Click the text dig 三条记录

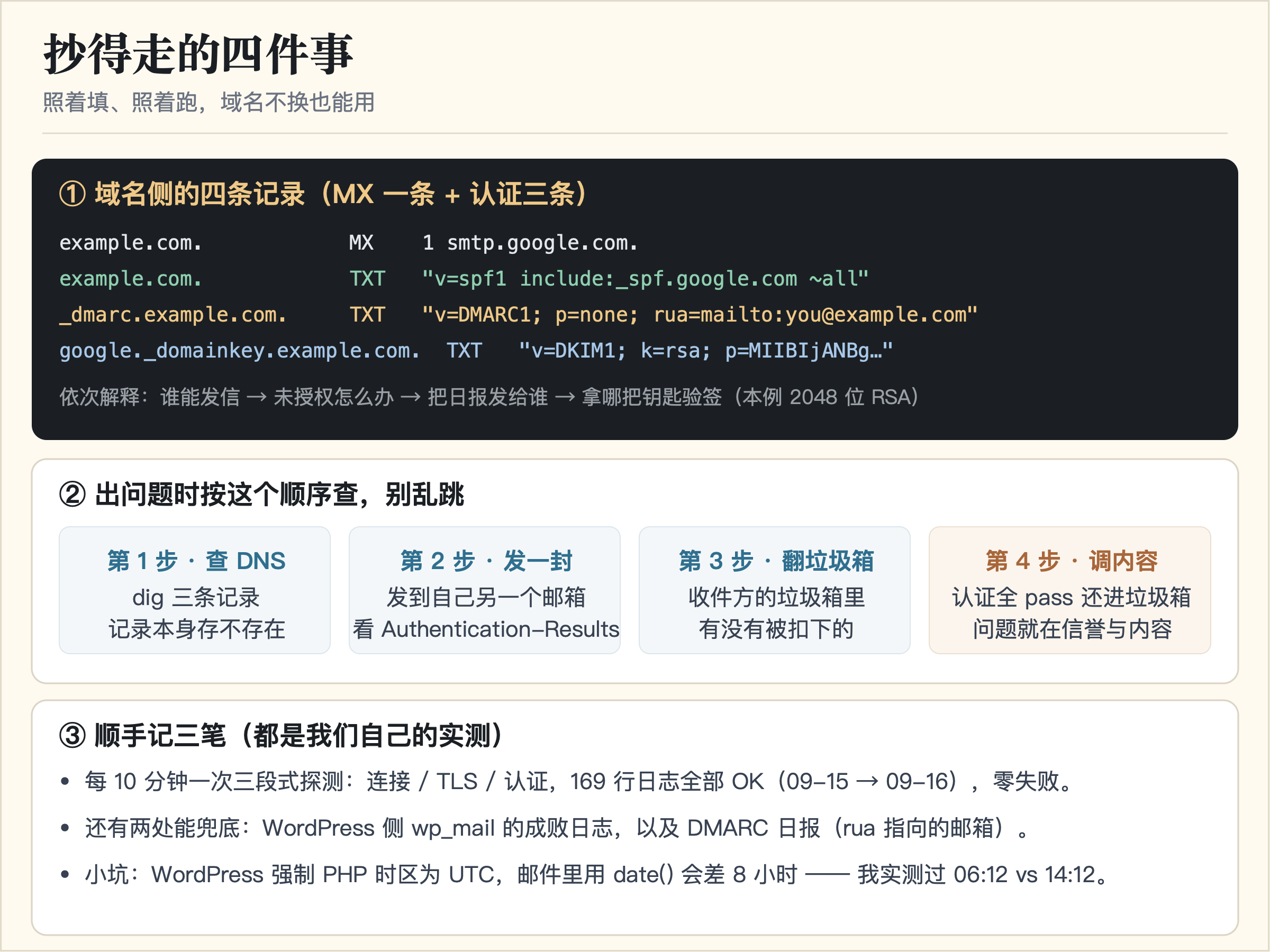[x=196, y=598]
